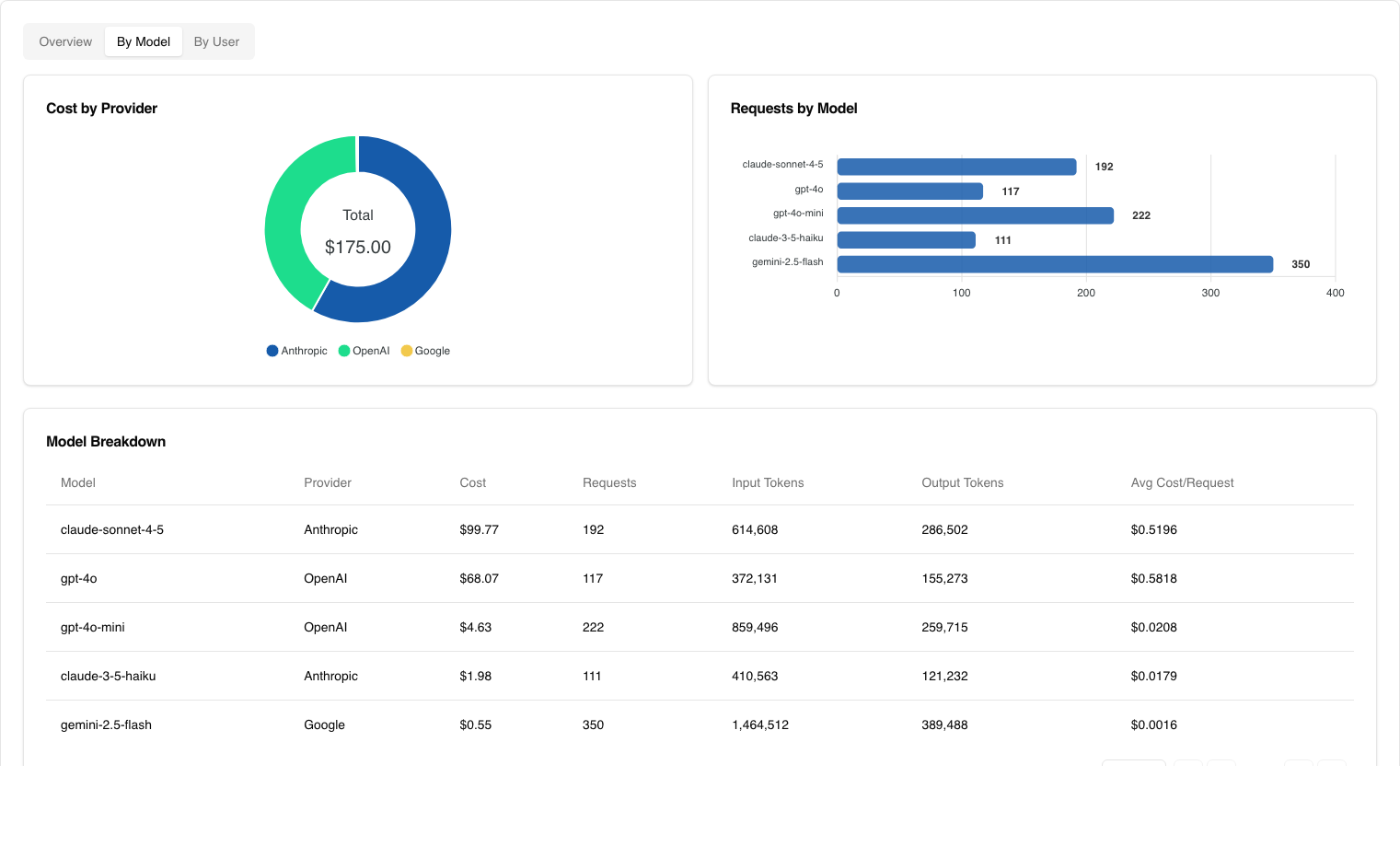This screenshot has width=1400, height=846.
Task: Click the Provider column header
Action: tap(328, 482)
